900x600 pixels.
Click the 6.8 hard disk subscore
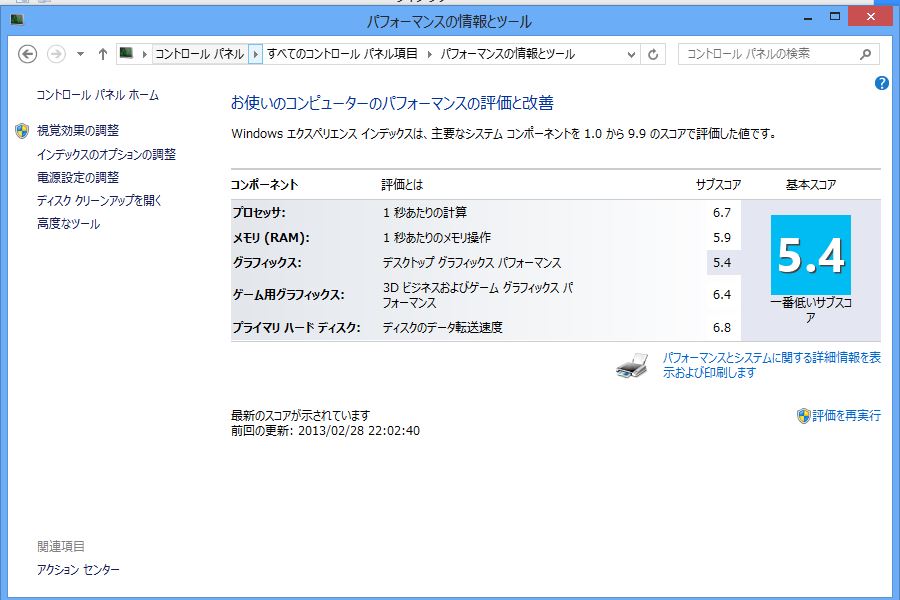point(721,327)
